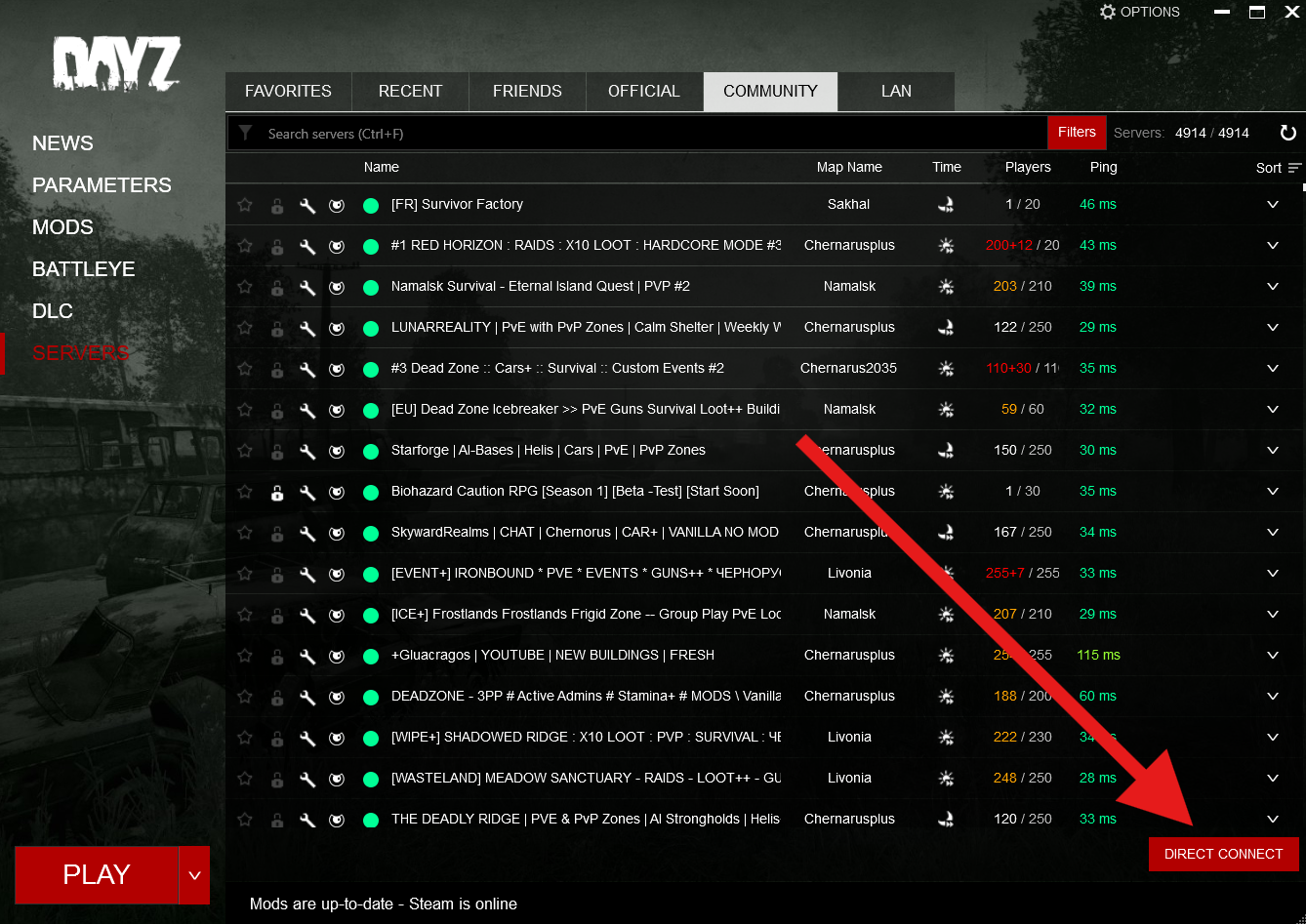Image resolution: width=1306 pixels, height=924 pixels.
Task: Expand details for #1 RED HORIZON server
Action: pos(1273,246)
